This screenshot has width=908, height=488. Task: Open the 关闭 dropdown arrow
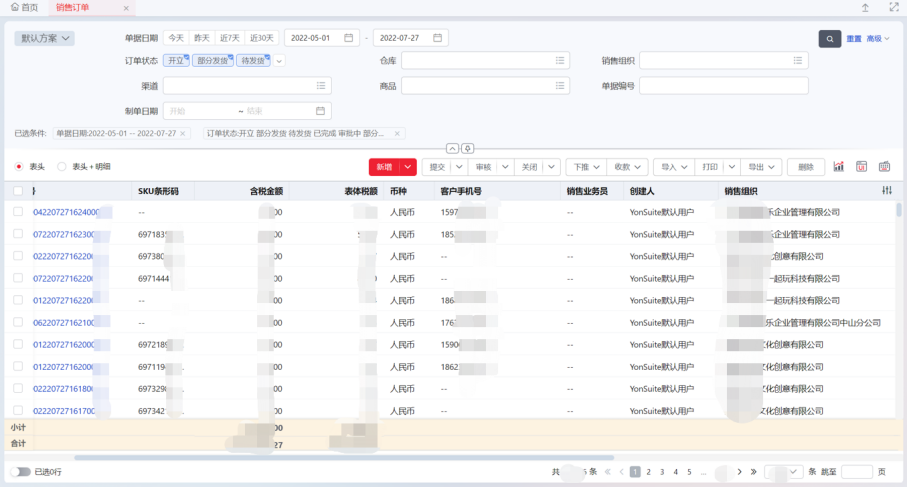point(551,167)
